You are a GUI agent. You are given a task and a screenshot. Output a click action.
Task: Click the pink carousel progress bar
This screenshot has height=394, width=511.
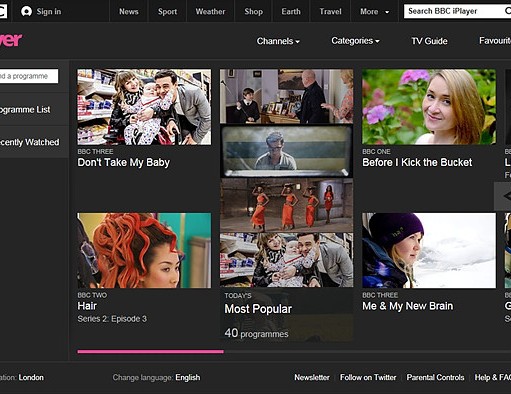coord(151,351)
